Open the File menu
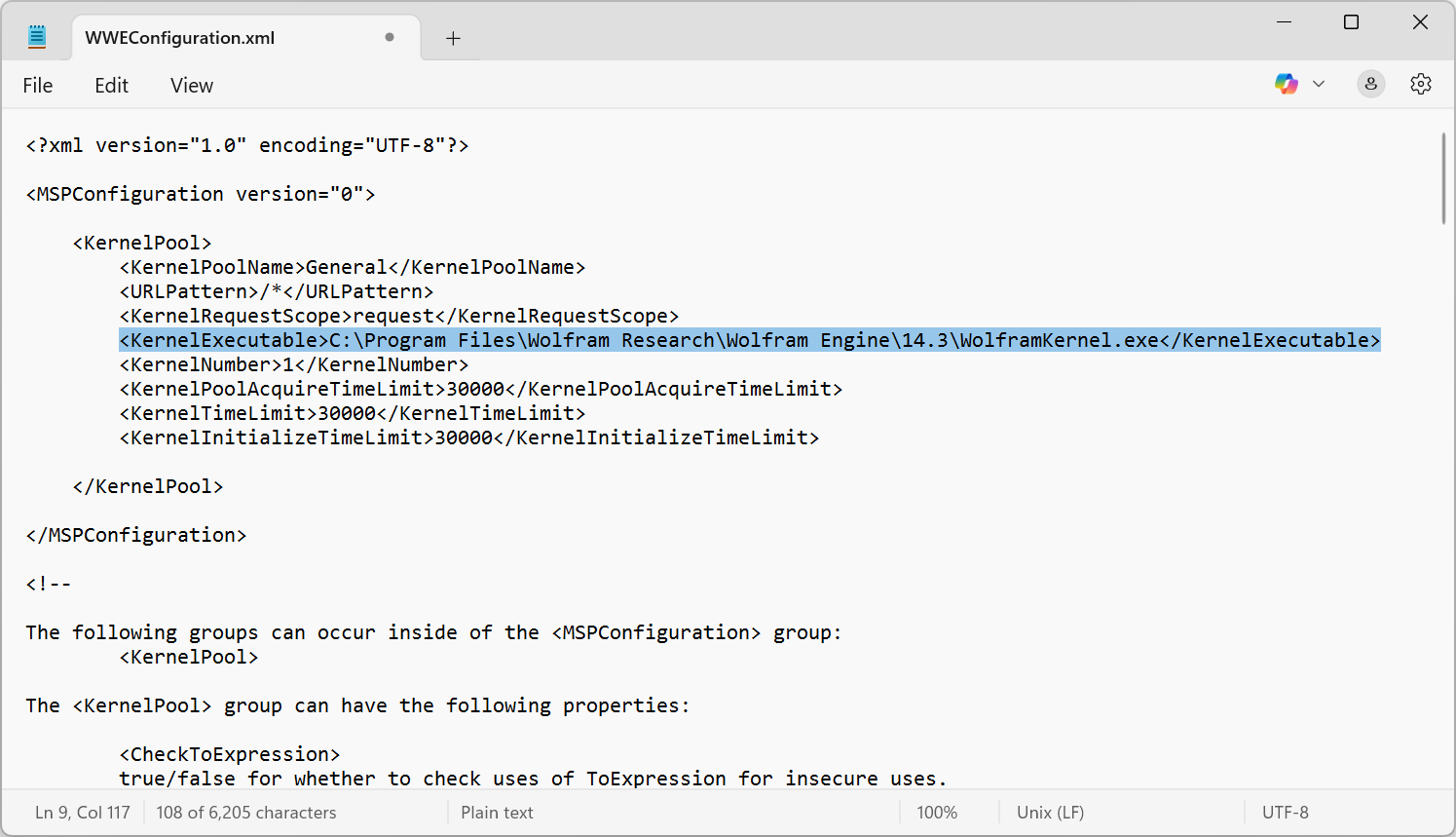Screen dimensions: 1456x837 coord(38,86)
